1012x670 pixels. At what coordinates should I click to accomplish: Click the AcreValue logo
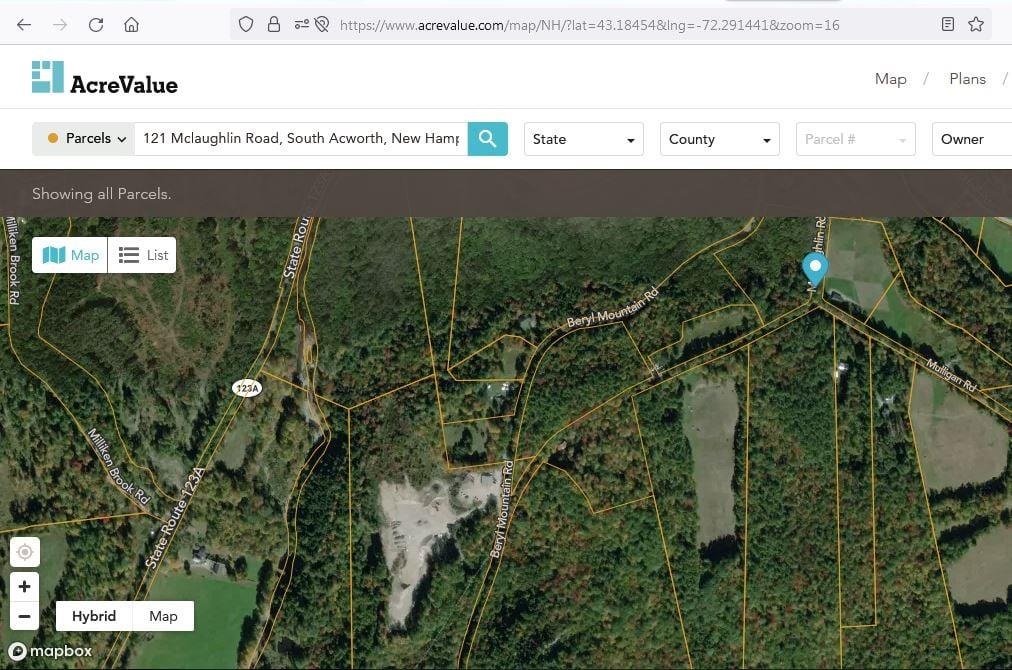coord(105,78)
